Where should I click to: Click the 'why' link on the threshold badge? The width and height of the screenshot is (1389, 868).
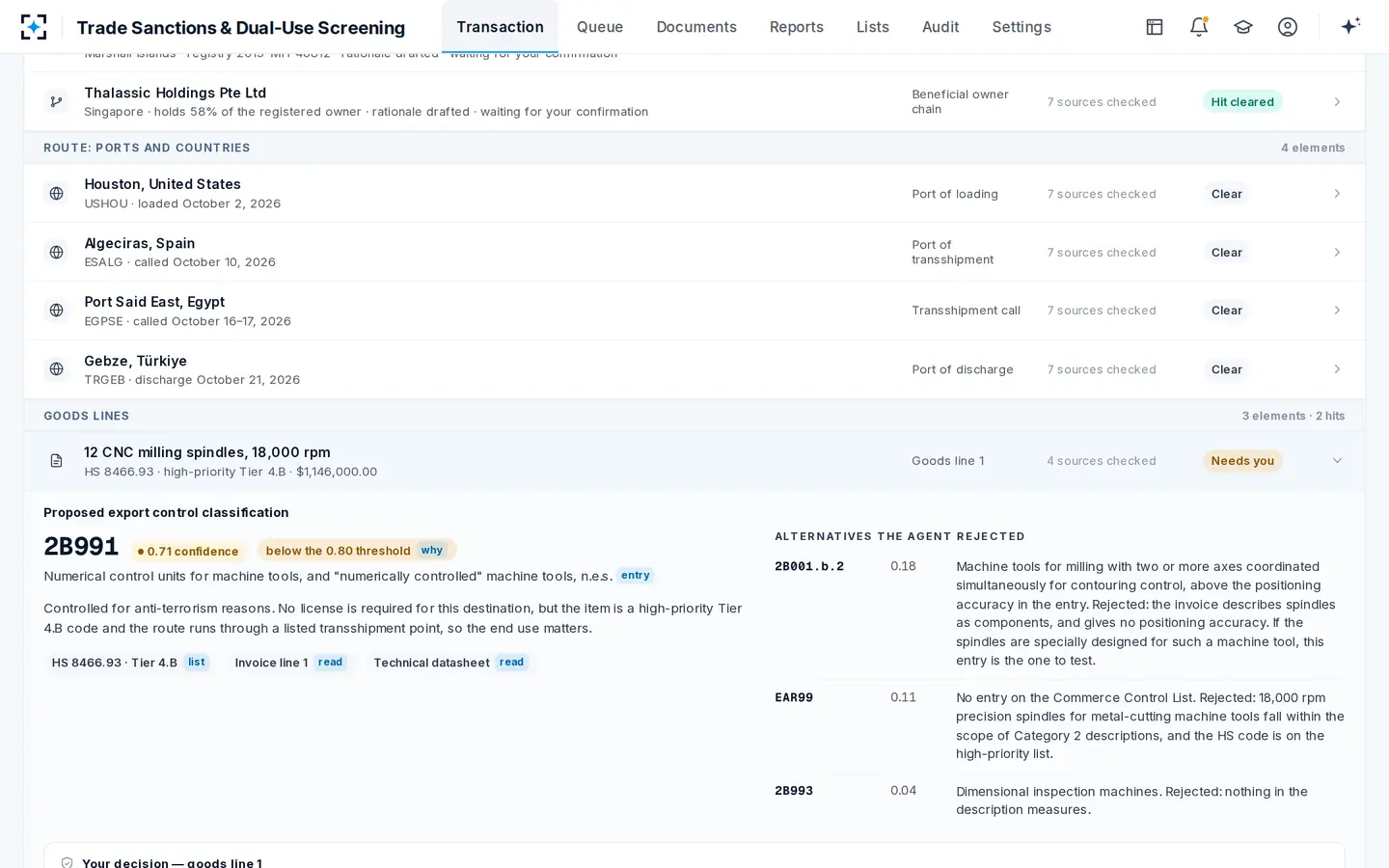coord(432,551)
